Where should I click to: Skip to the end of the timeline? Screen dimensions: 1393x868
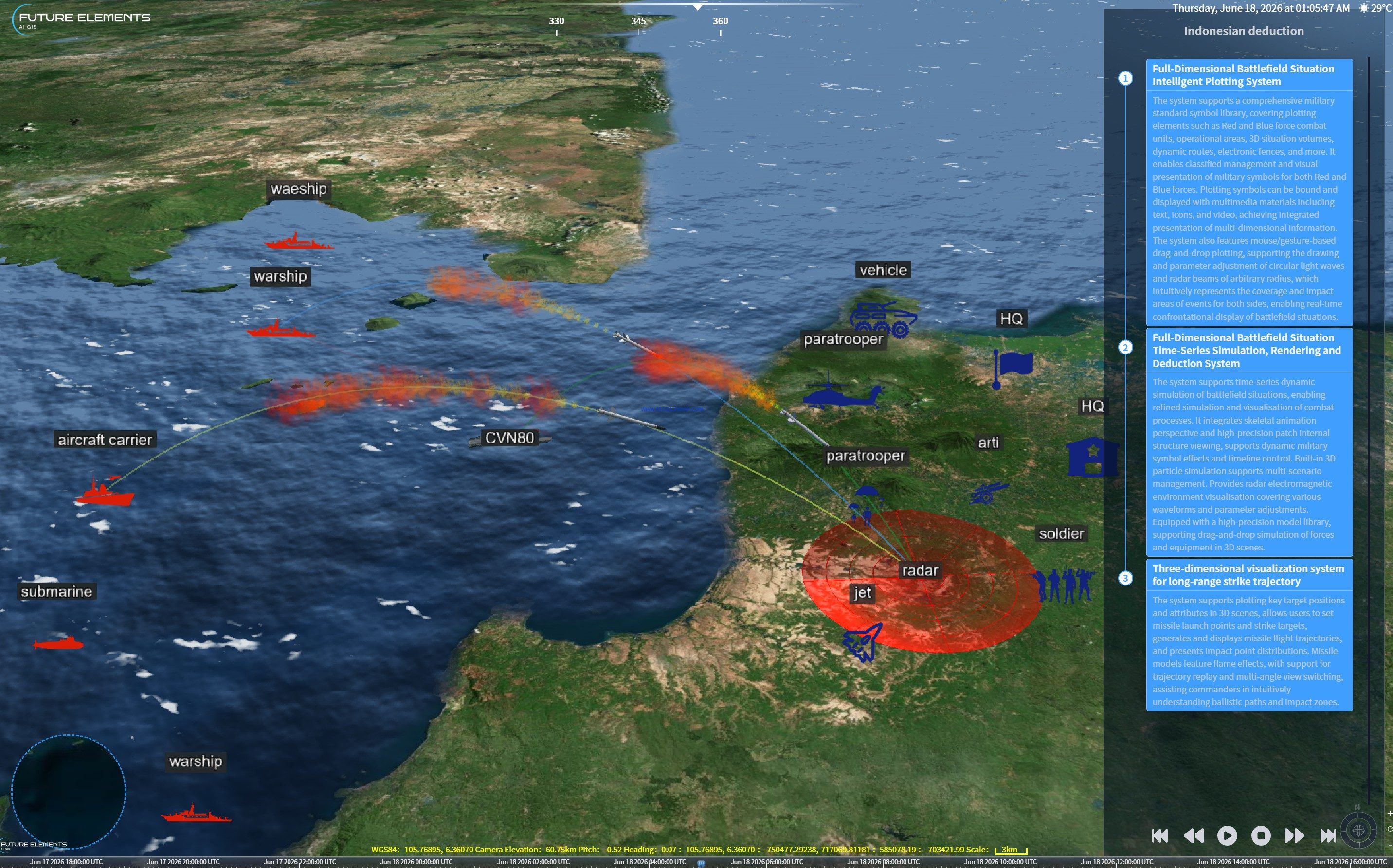[1327, 835]
